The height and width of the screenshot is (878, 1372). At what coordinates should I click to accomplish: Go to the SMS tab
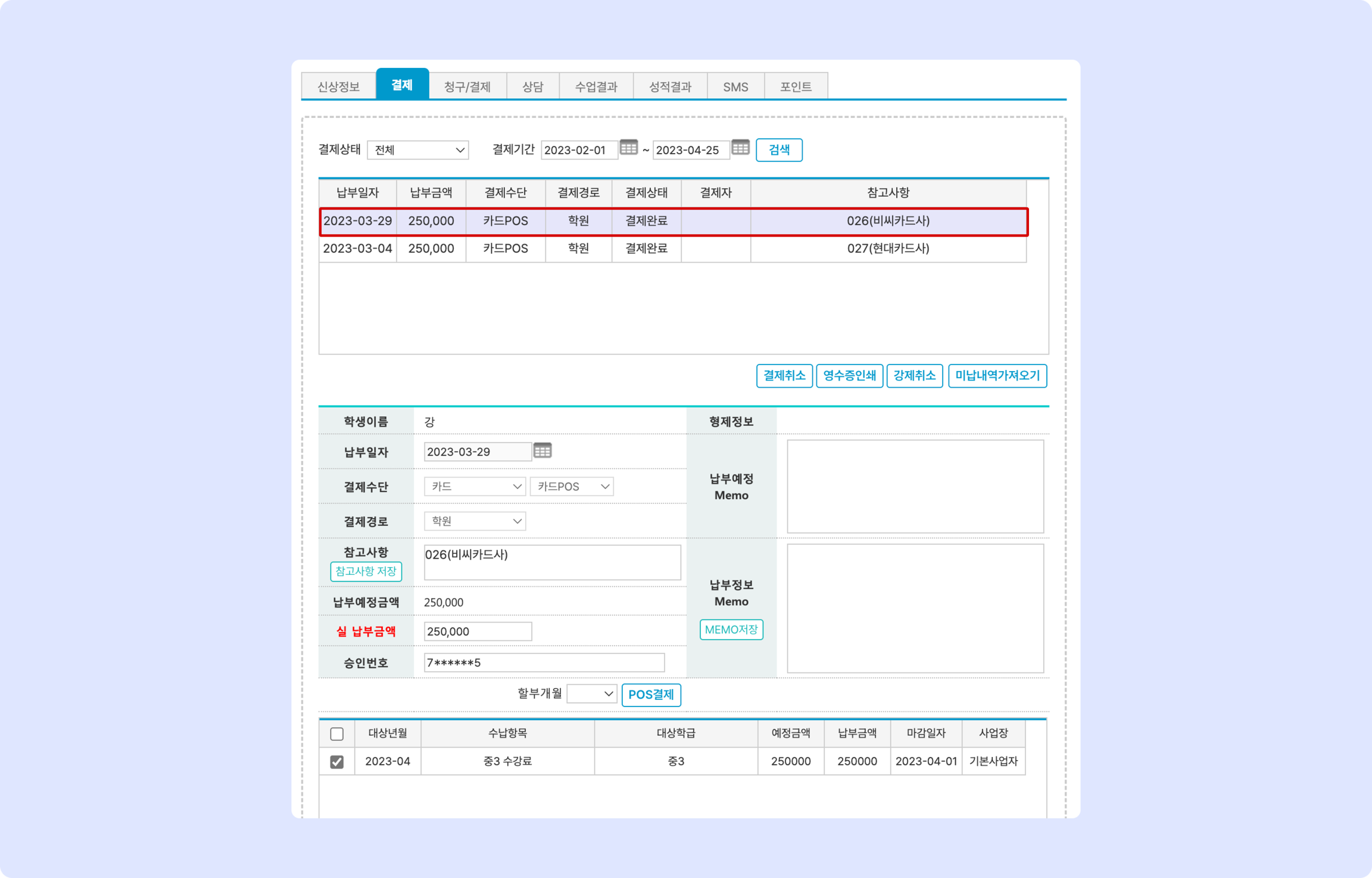(735, 87)
